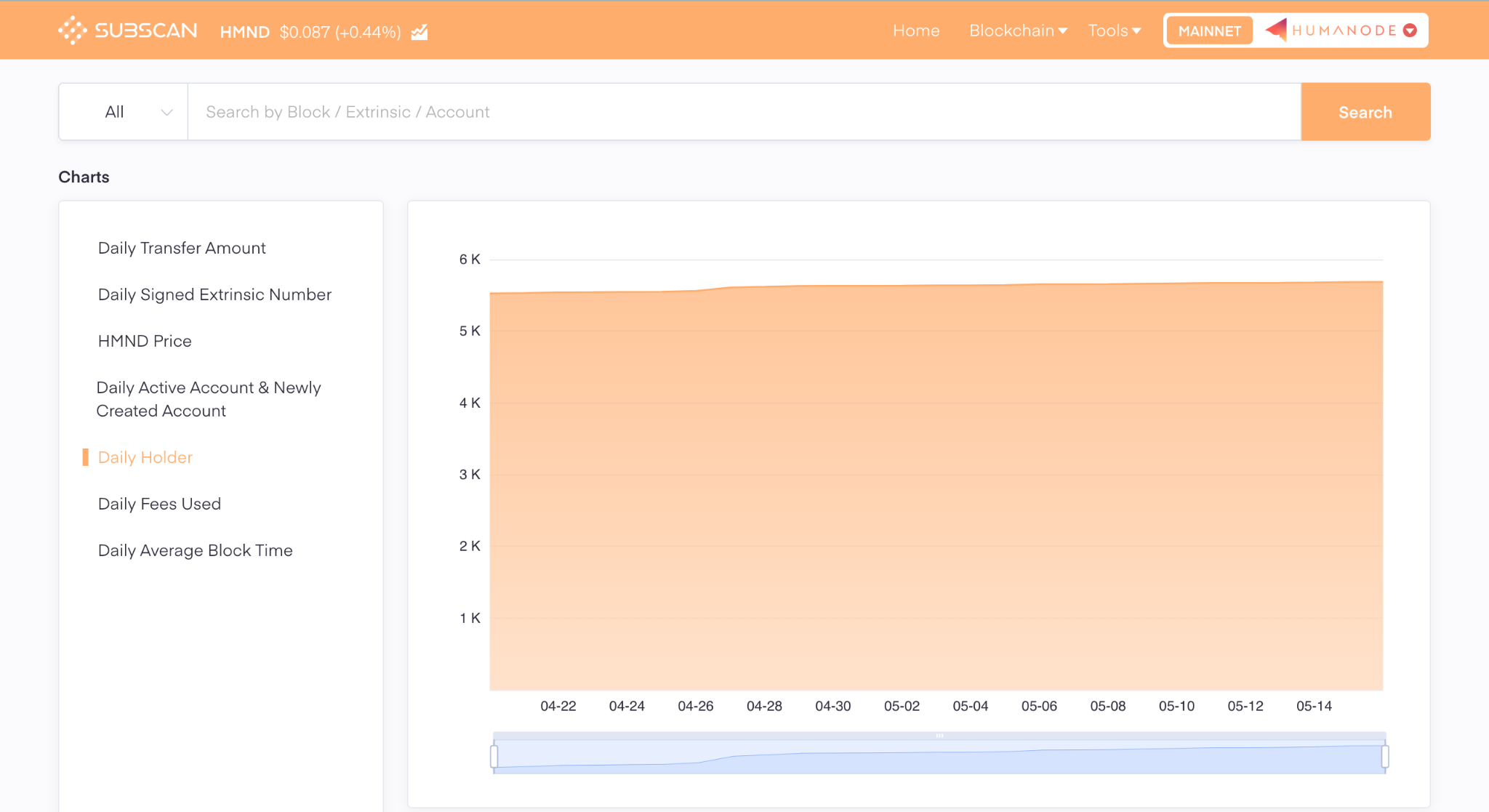Click the 1 K y-axis label
This screenshot has width=1489, height=812.
(470, 618)
